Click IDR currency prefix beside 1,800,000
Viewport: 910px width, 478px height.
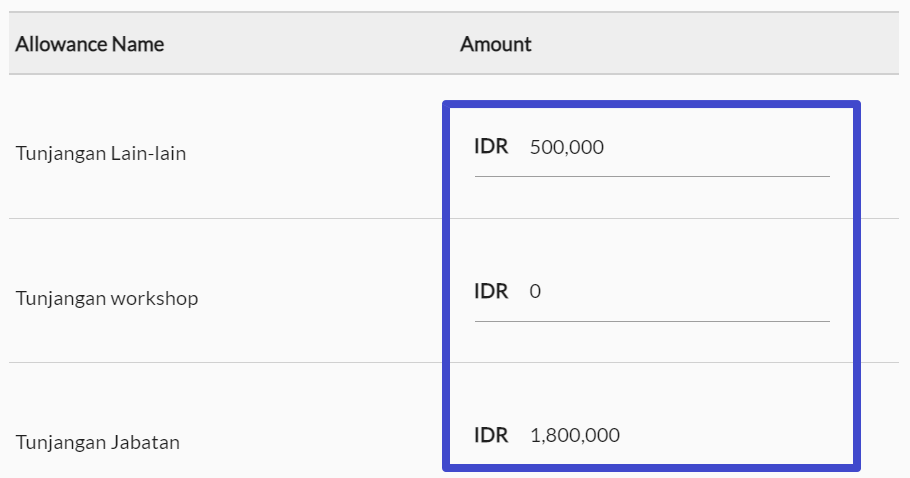point(491,434)
